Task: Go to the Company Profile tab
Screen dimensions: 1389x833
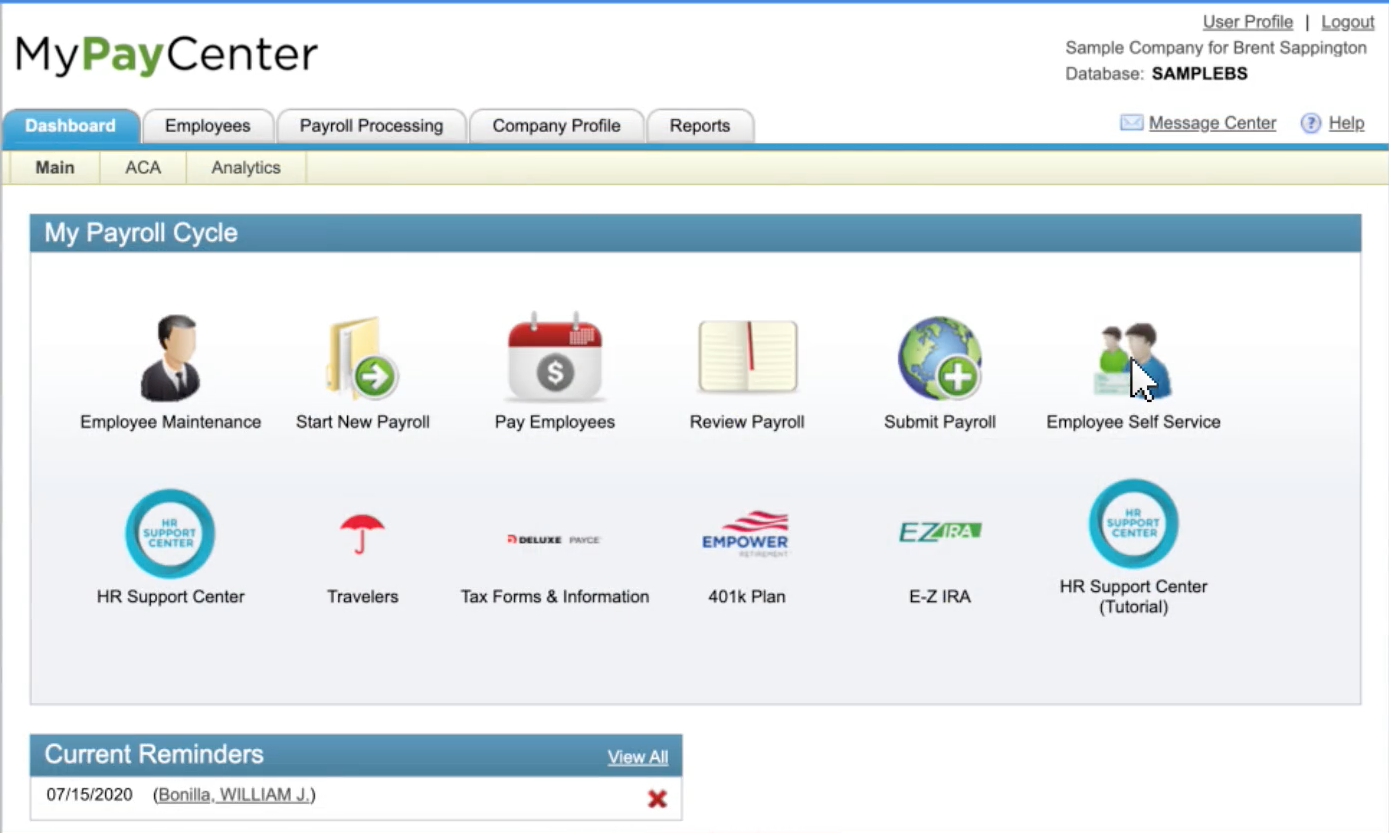Action: (556, 126)
